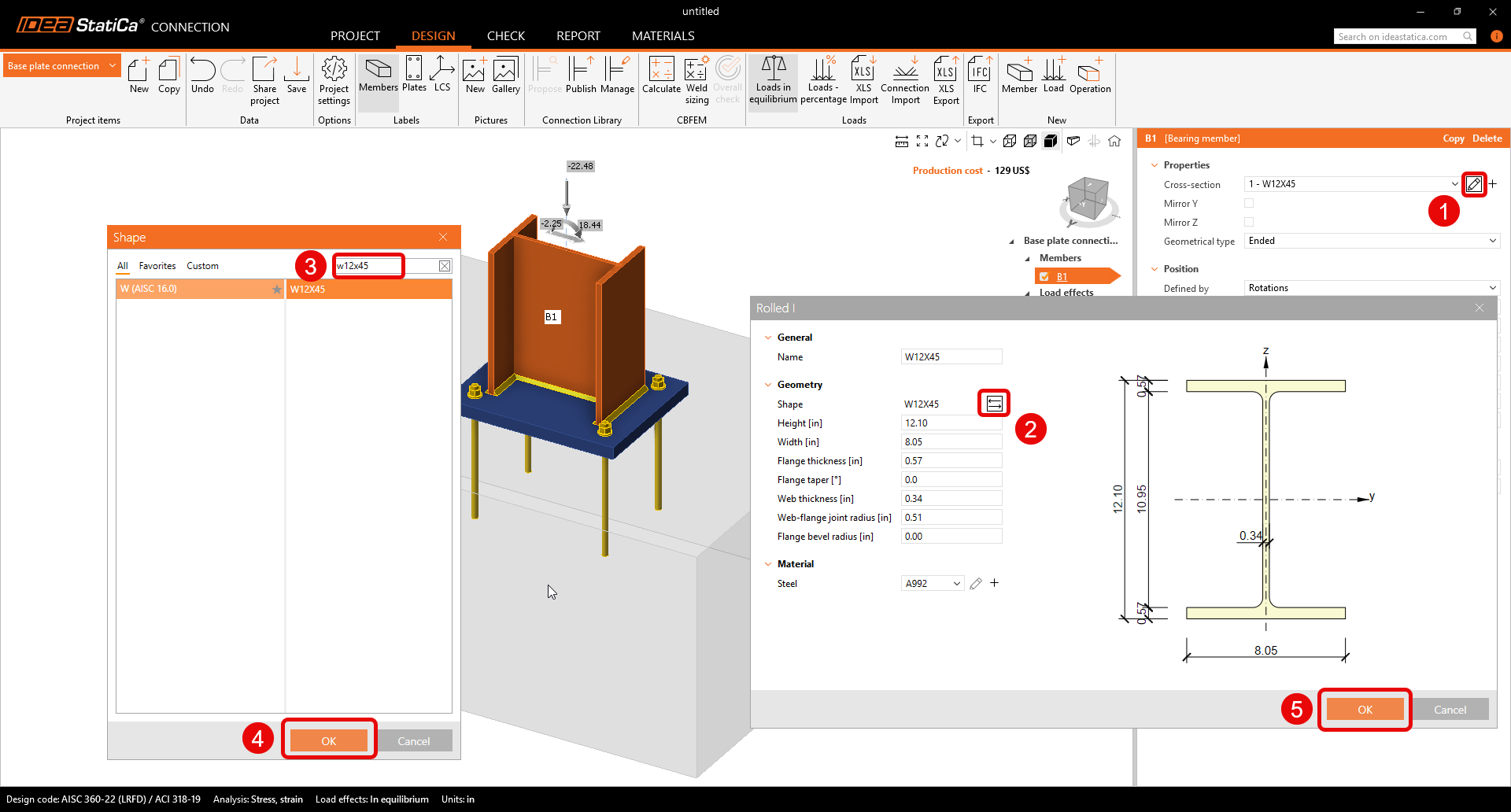Select the Favorites tab in Shape dialog
Screen dimensions: 1511x812
(x=157, y=266)
